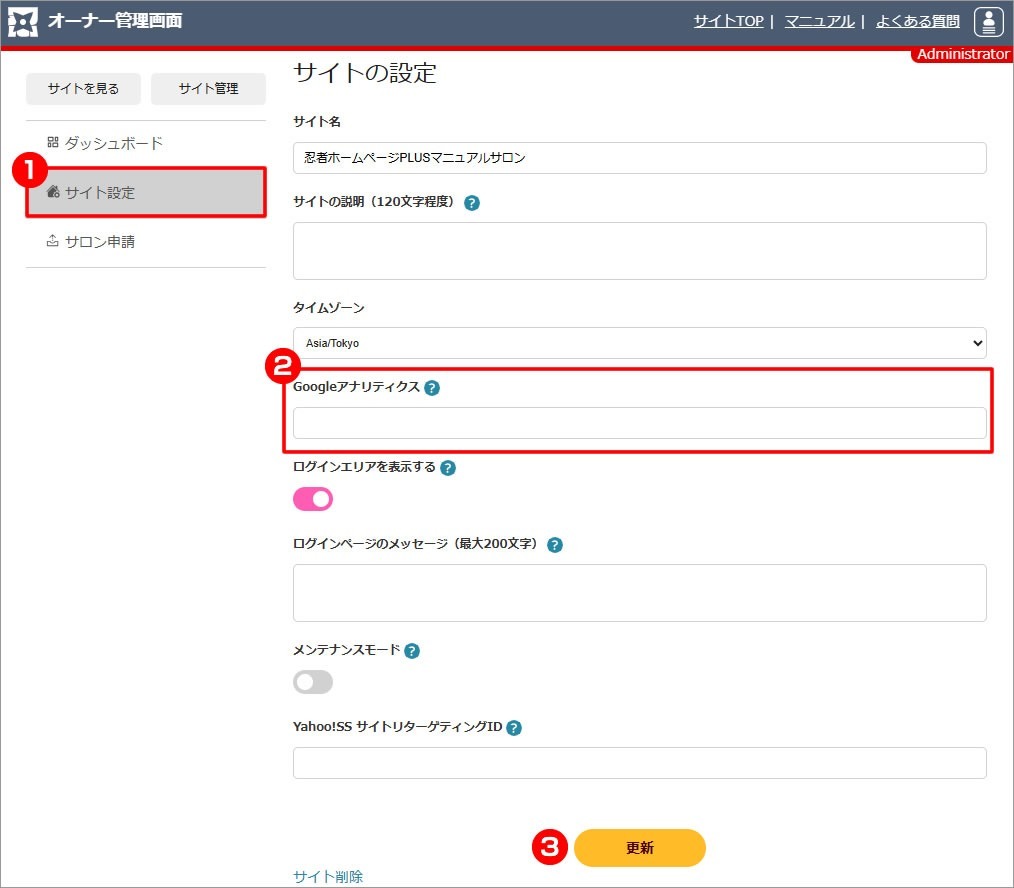Click the user profile icon in header

click(988, 21)
